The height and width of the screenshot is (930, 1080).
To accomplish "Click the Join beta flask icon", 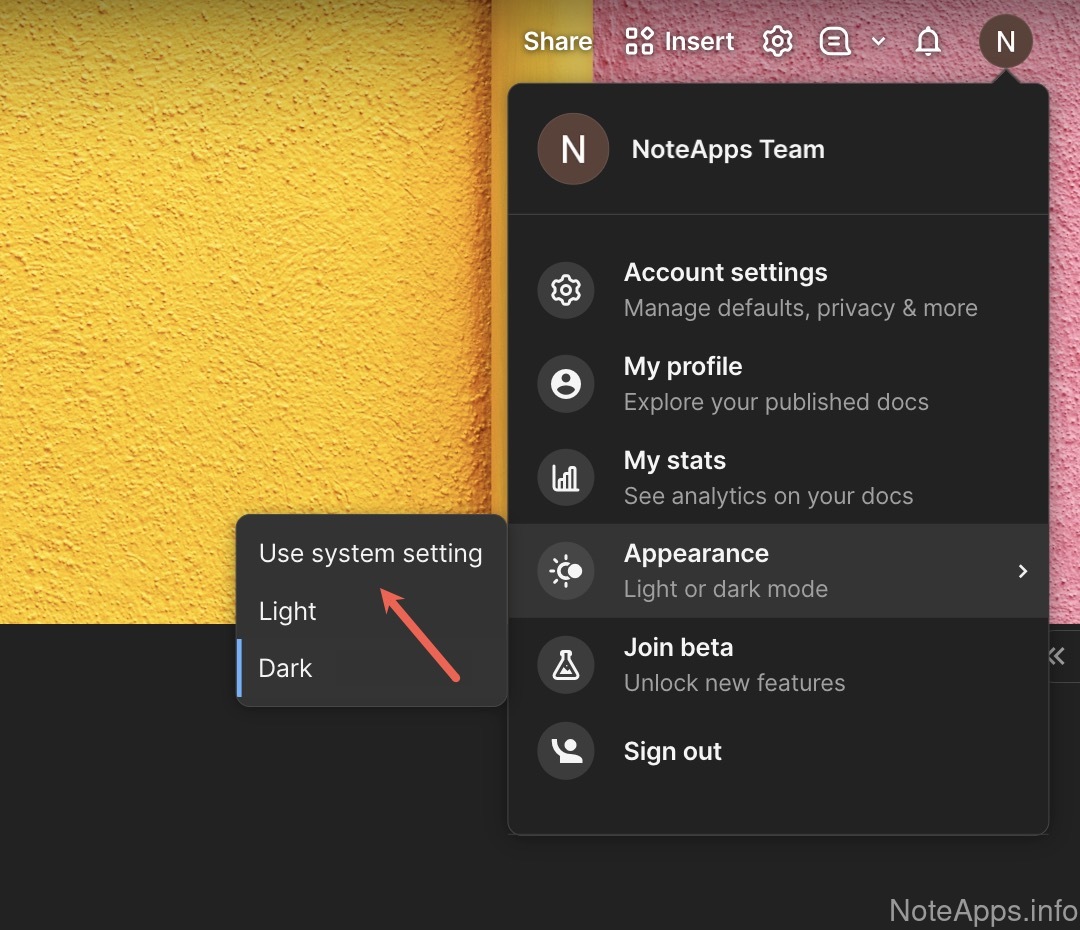I will pyautogui.click(x=566, y=665).
